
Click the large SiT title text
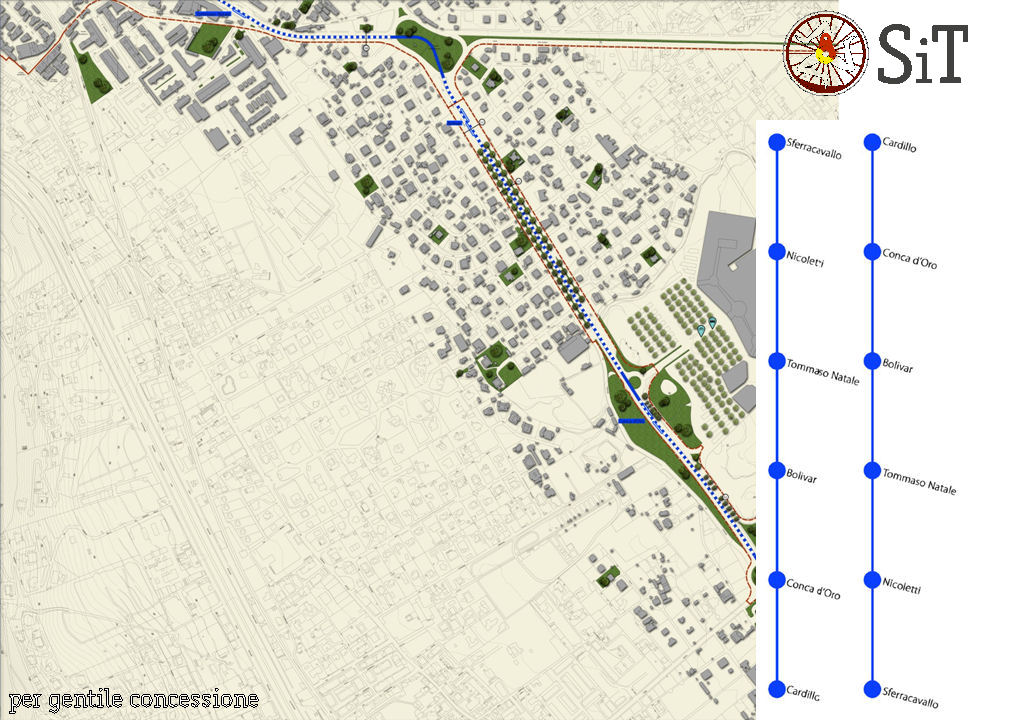pyautogui.click(x=923, y=55)
